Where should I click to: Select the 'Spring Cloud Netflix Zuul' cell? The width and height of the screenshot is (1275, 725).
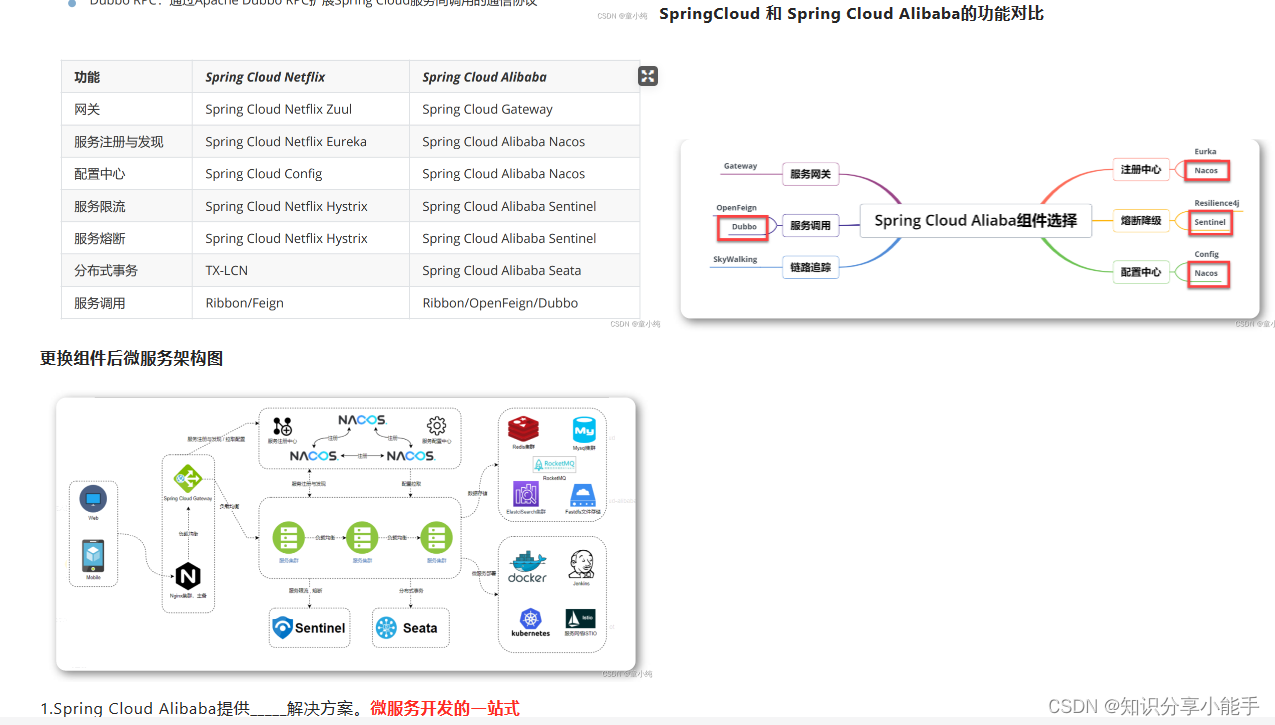(300, 109)
